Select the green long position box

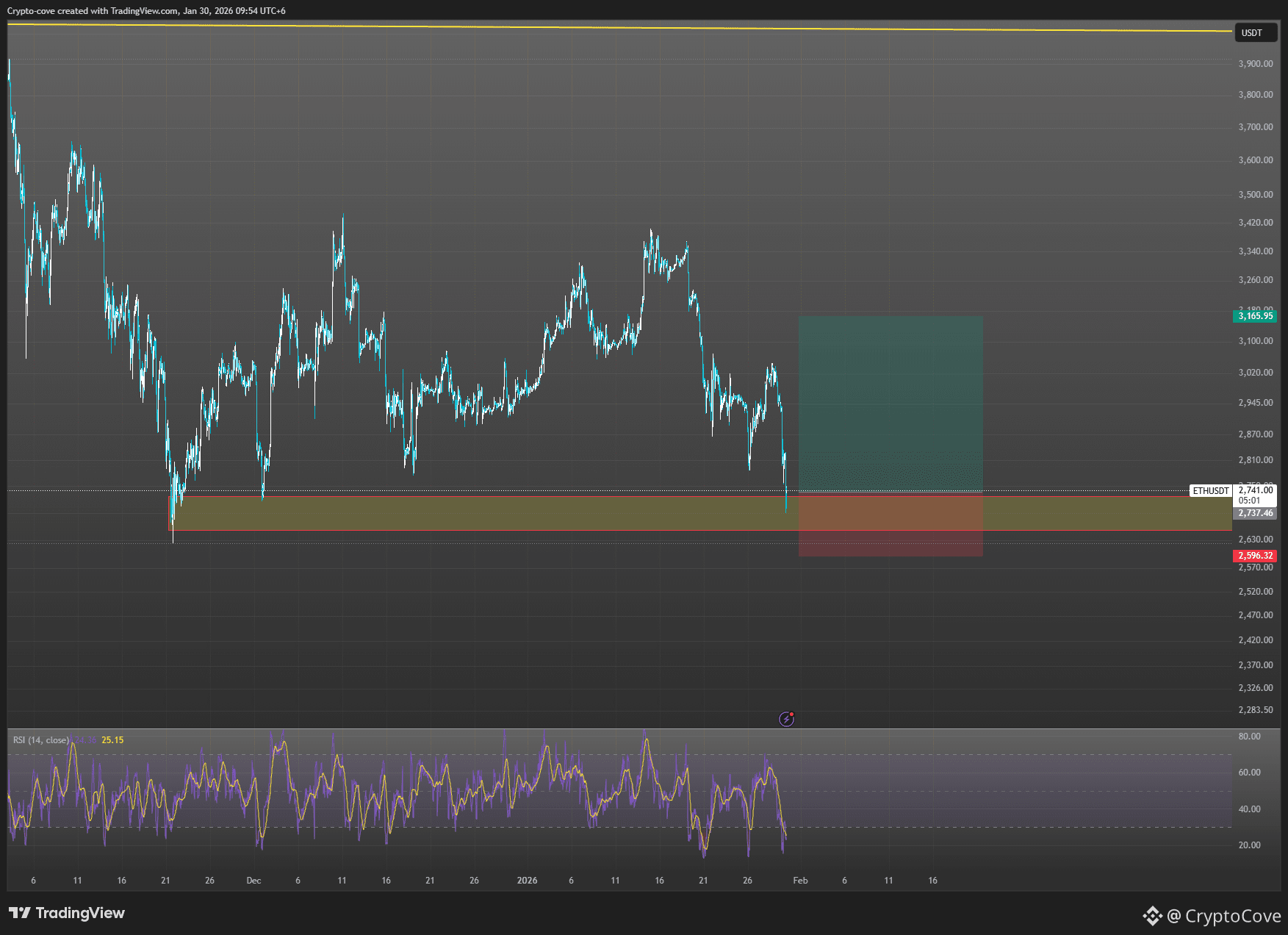coord(891,404)
